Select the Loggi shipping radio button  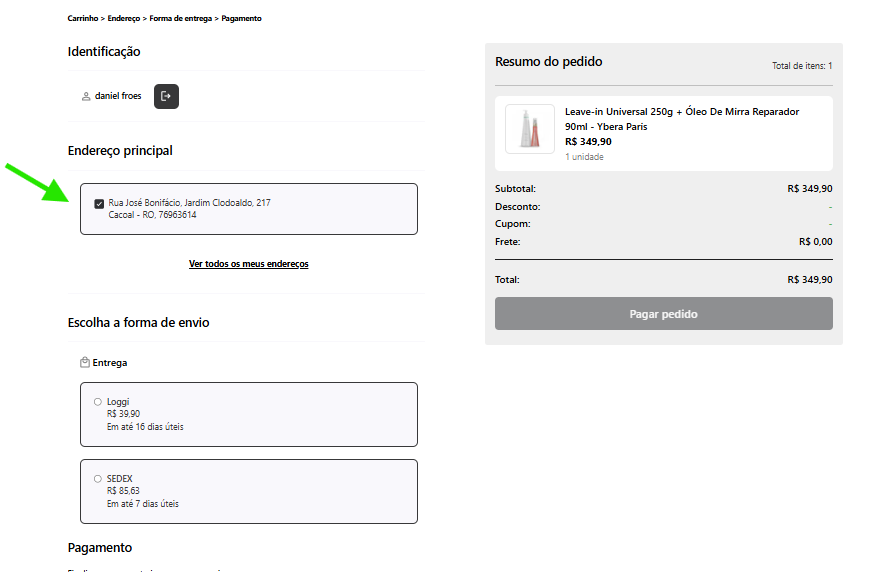(98, 402)
